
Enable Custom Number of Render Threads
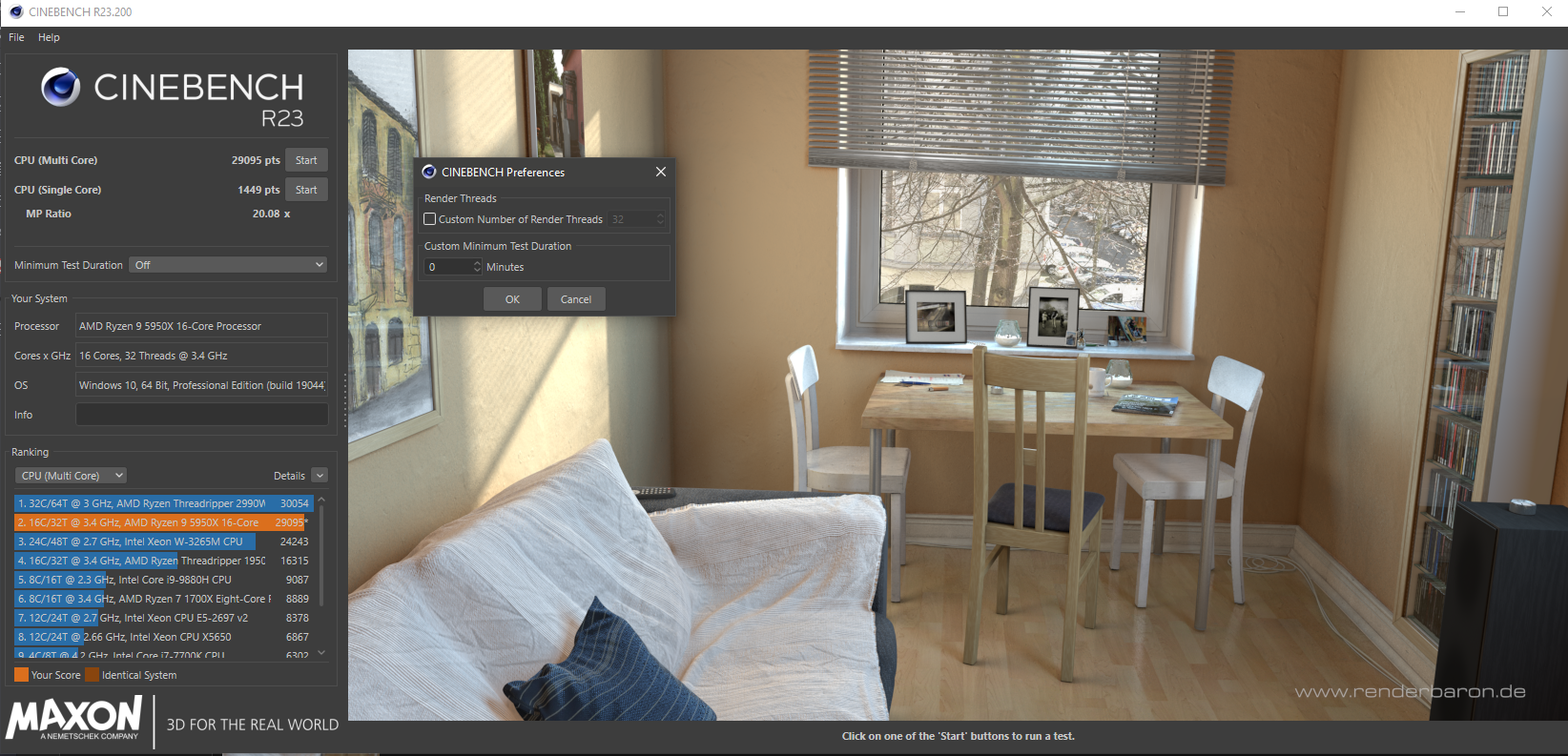[x=430, y=219]
